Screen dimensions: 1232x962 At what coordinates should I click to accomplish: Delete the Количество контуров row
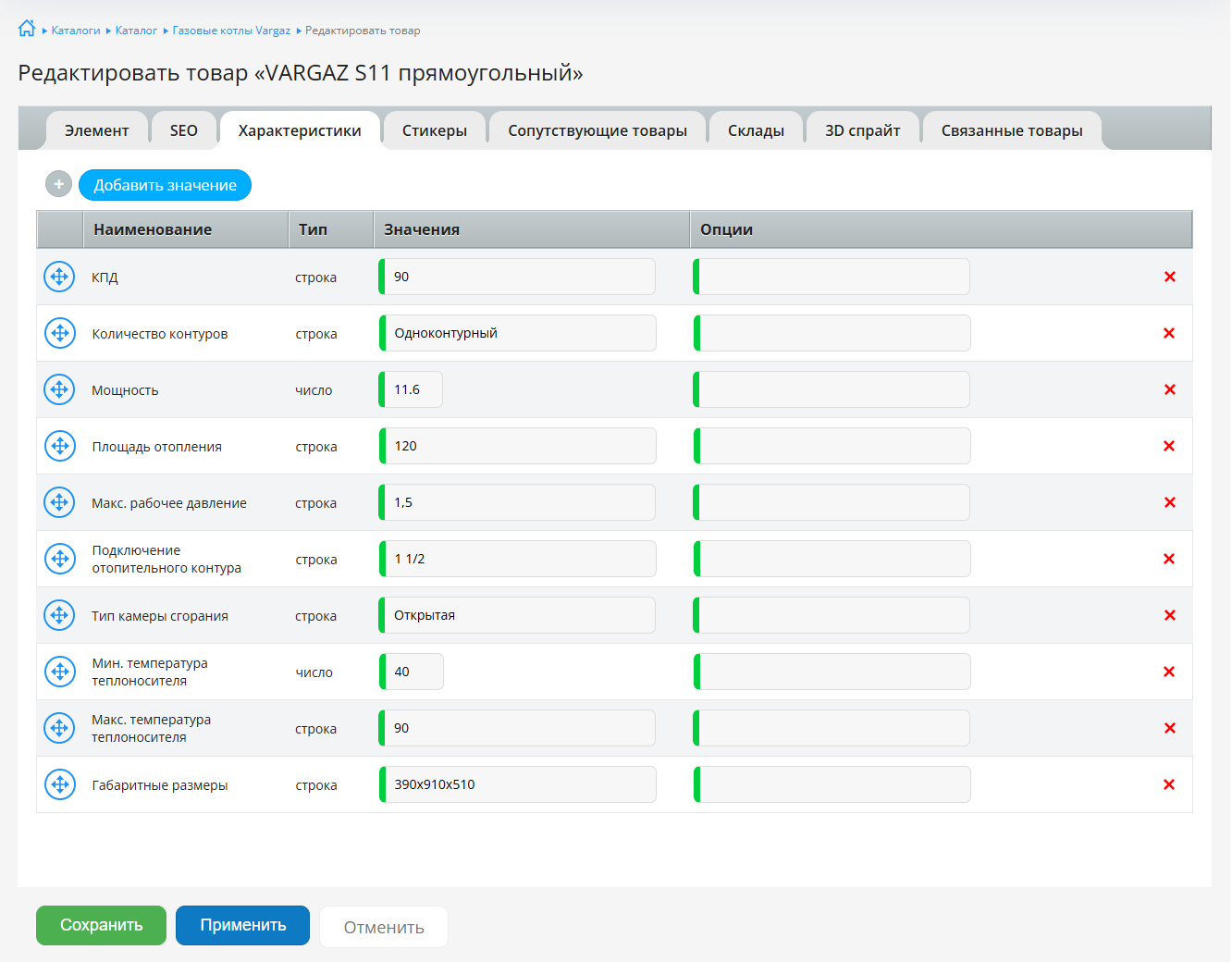pyautogui.click(x=1169, y=333)
